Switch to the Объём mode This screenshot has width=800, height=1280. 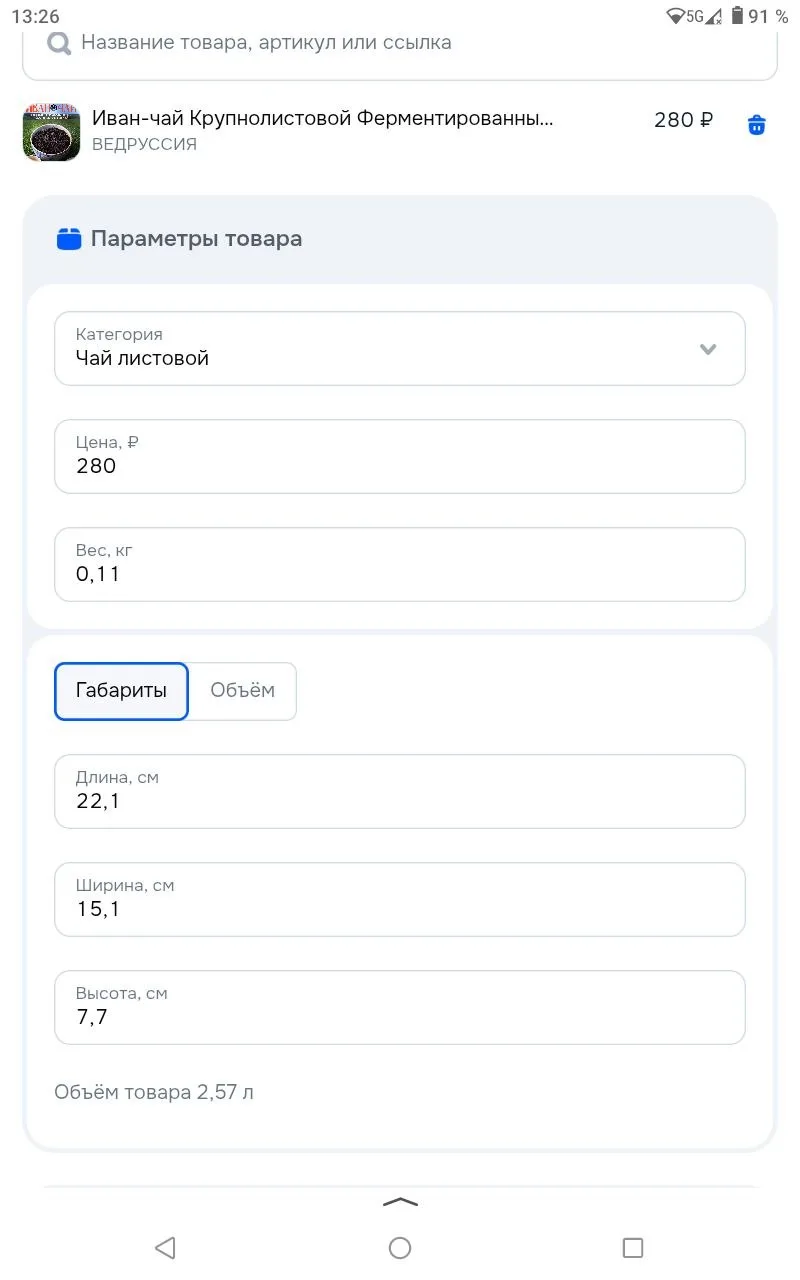click(243, 691)
